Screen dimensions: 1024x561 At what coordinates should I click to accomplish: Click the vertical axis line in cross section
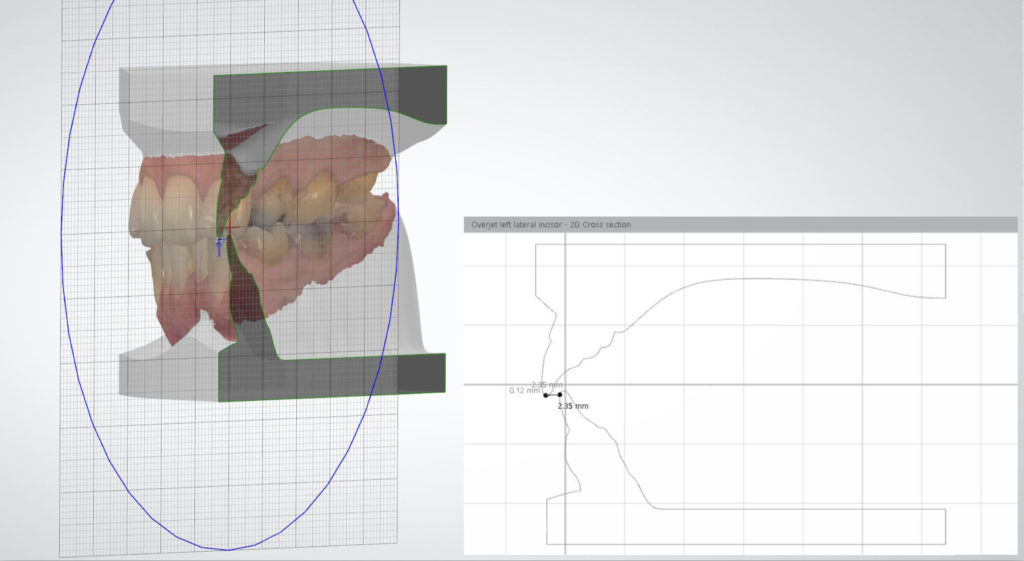point(566,470)
